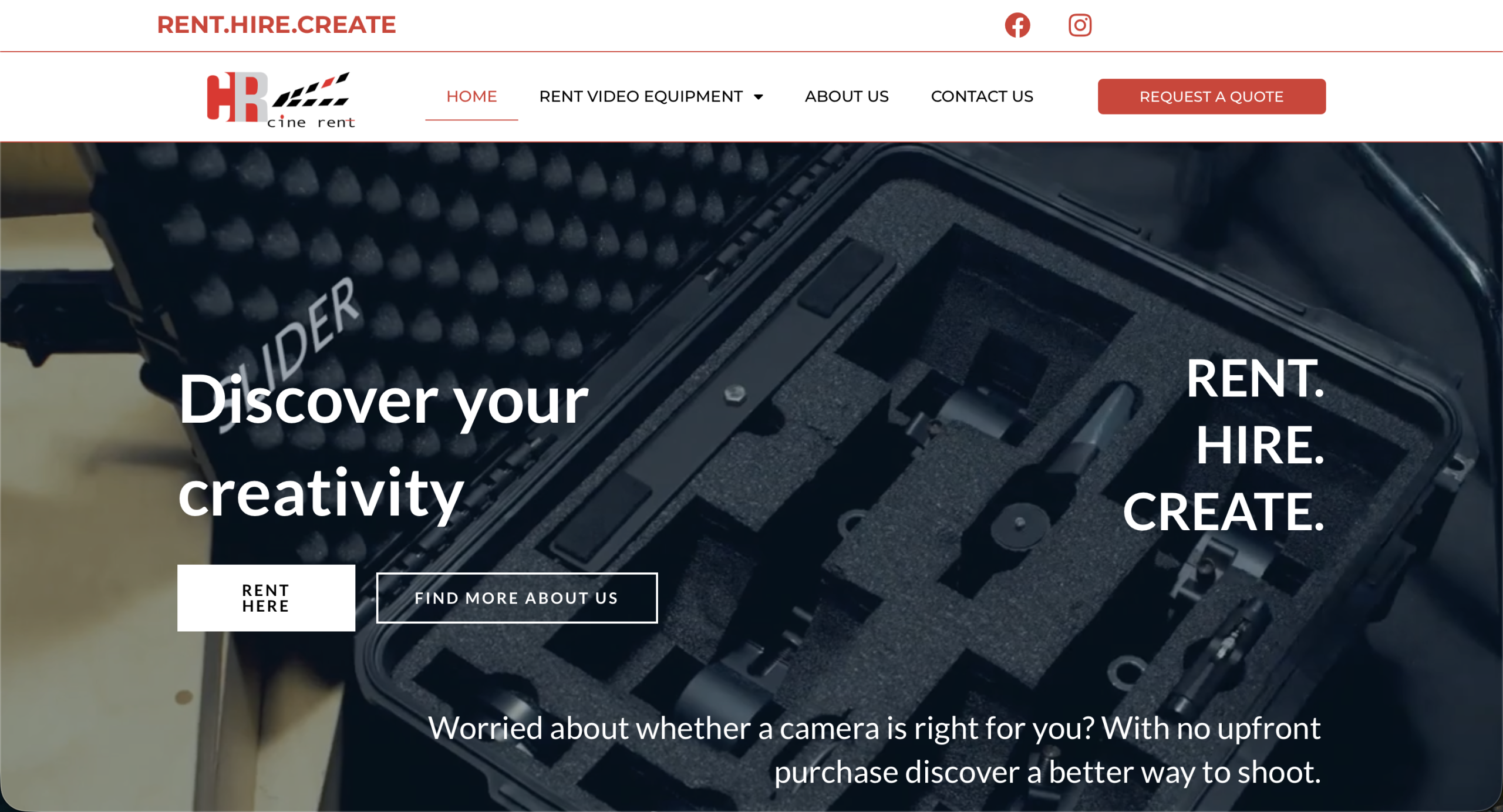The image size is (1503, 812).
Task: Click the red HR letters in logo
Action: [237, 97]
